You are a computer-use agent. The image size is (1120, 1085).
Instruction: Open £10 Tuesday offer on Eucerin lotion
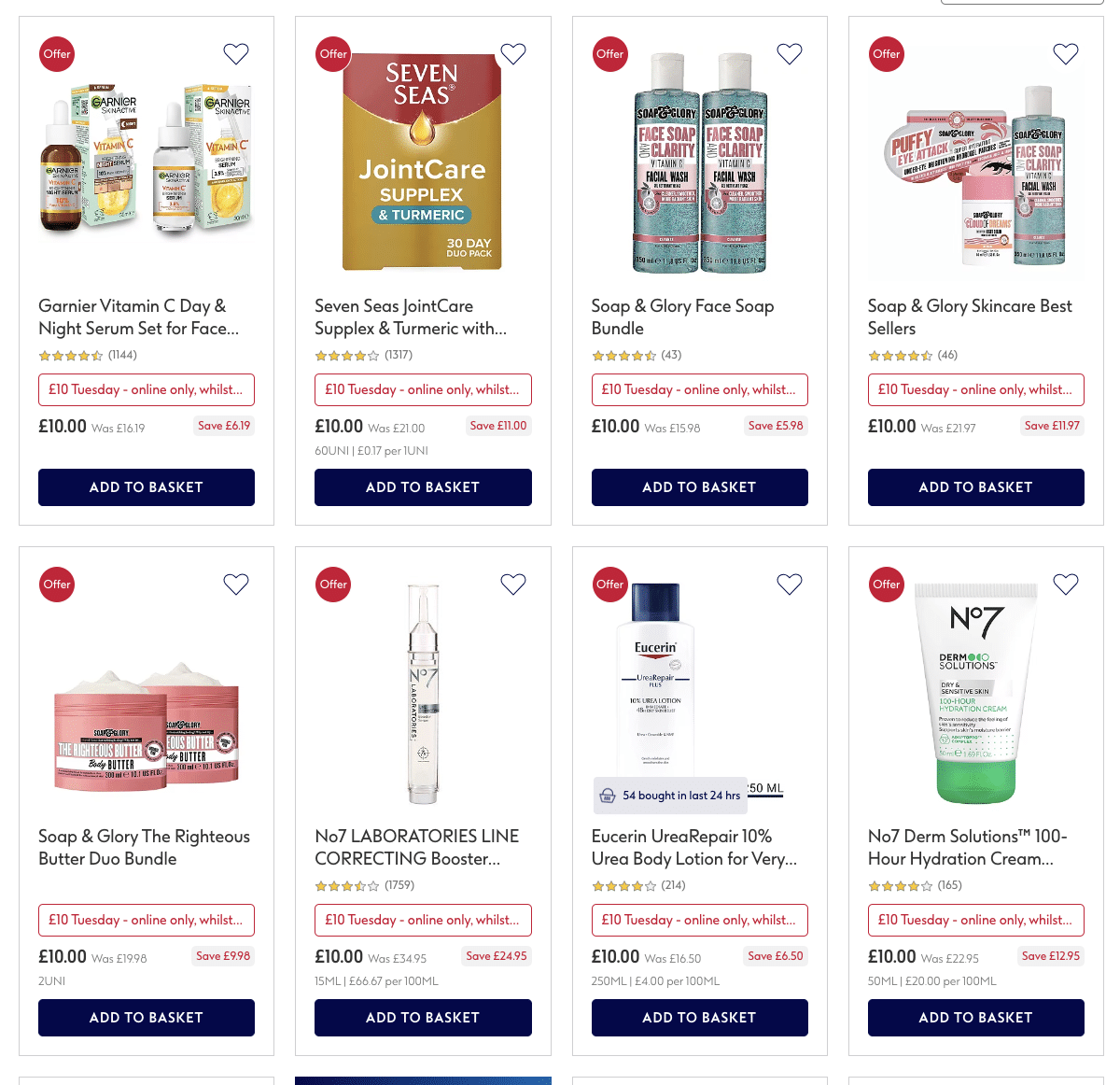[x=700, y=920]
